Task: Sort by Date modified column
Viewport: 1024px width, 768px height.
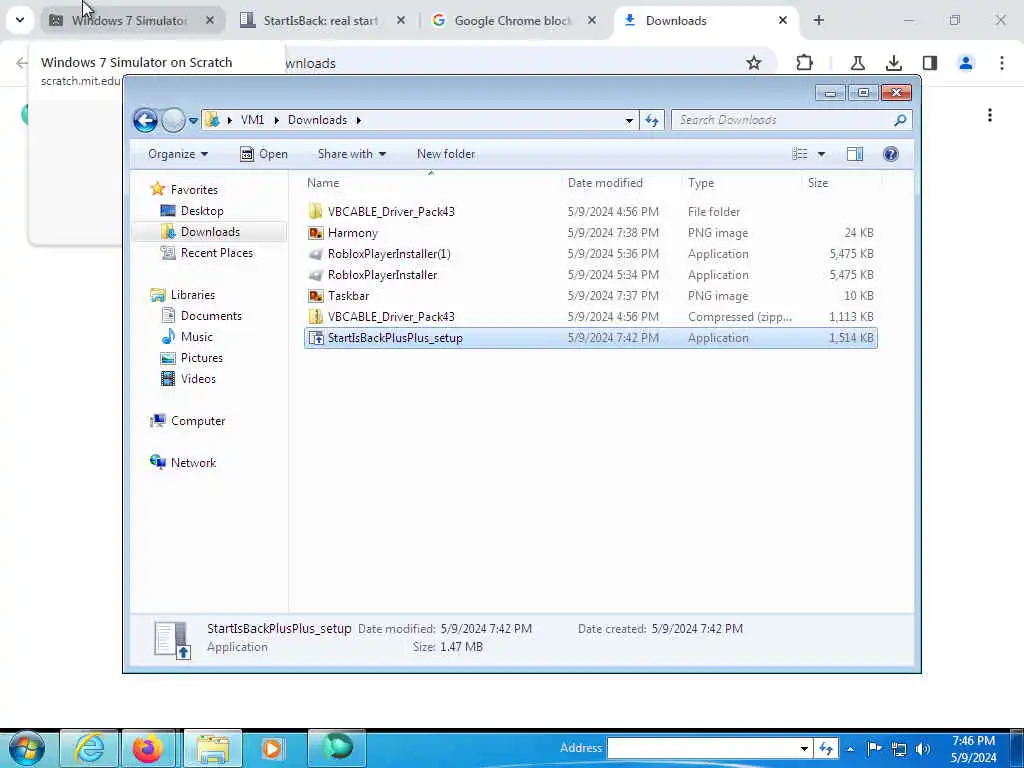Action: [x=605, y=183]
